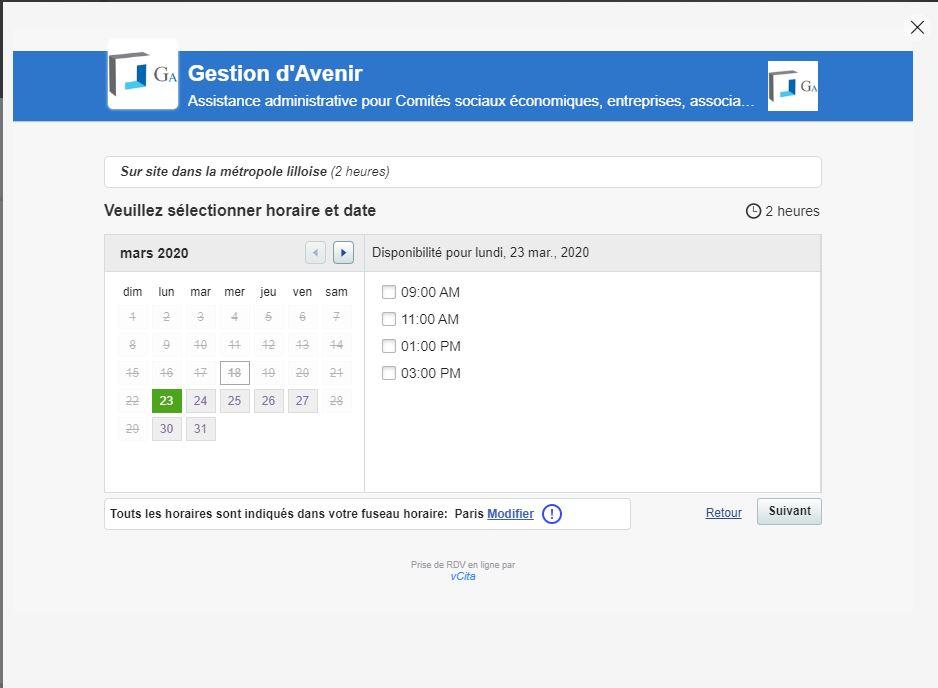This screenshot has width=938, height=688.
Task: Tick the 01:00 PM time slot
Action: tap(389, 346)
